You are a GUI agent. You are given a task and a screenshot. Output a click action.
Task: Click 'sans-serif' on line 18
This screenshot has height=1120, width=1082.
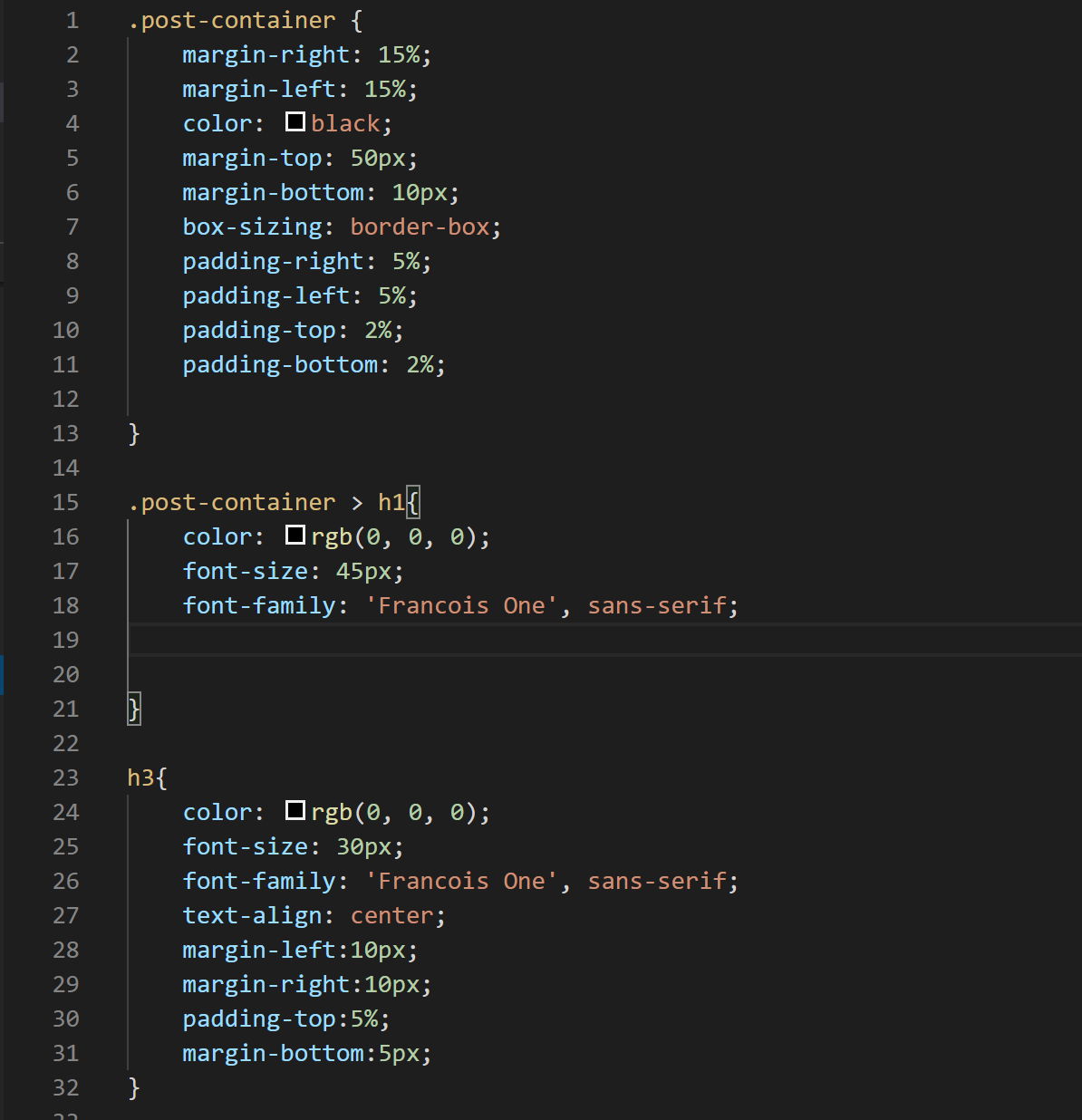pos(657,605)
